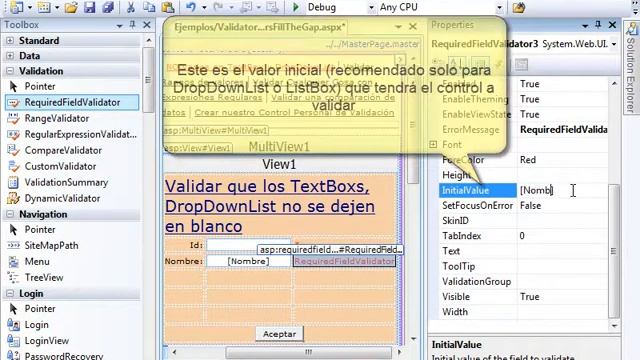The height and width of the screenshot is (360, 640).
Task: Select CustomValidator tool in Toolbox
Action: [x=60, y=166]
